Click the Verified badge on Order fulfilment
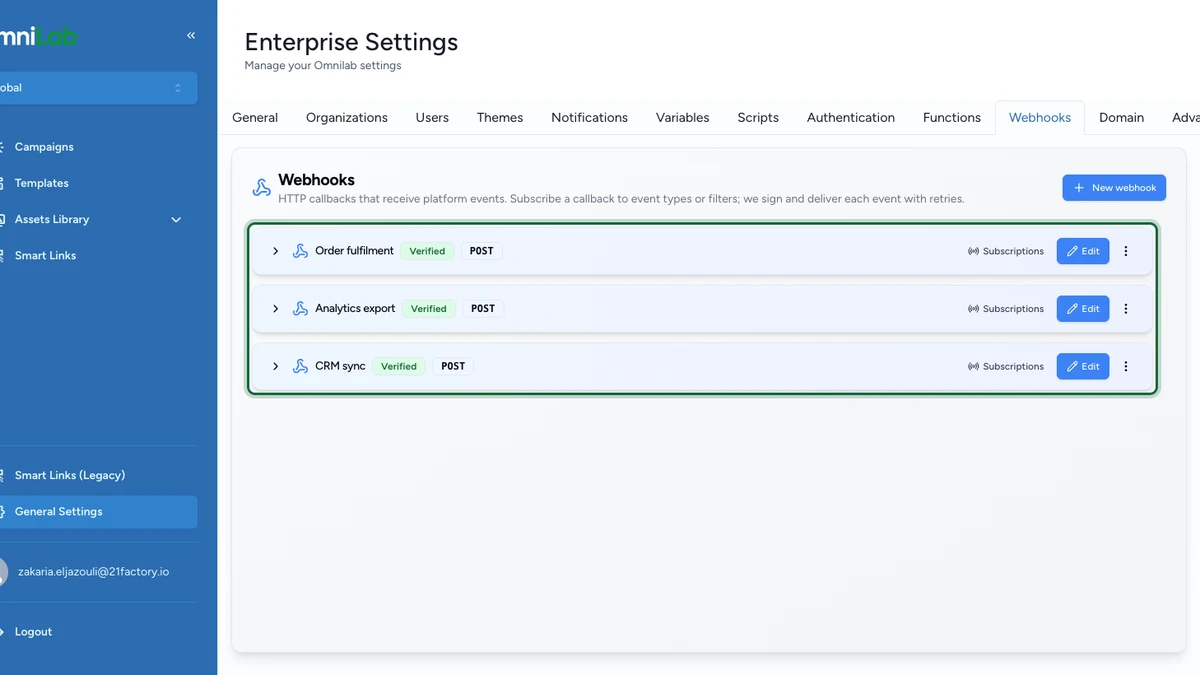 click(x=427, y=251)
